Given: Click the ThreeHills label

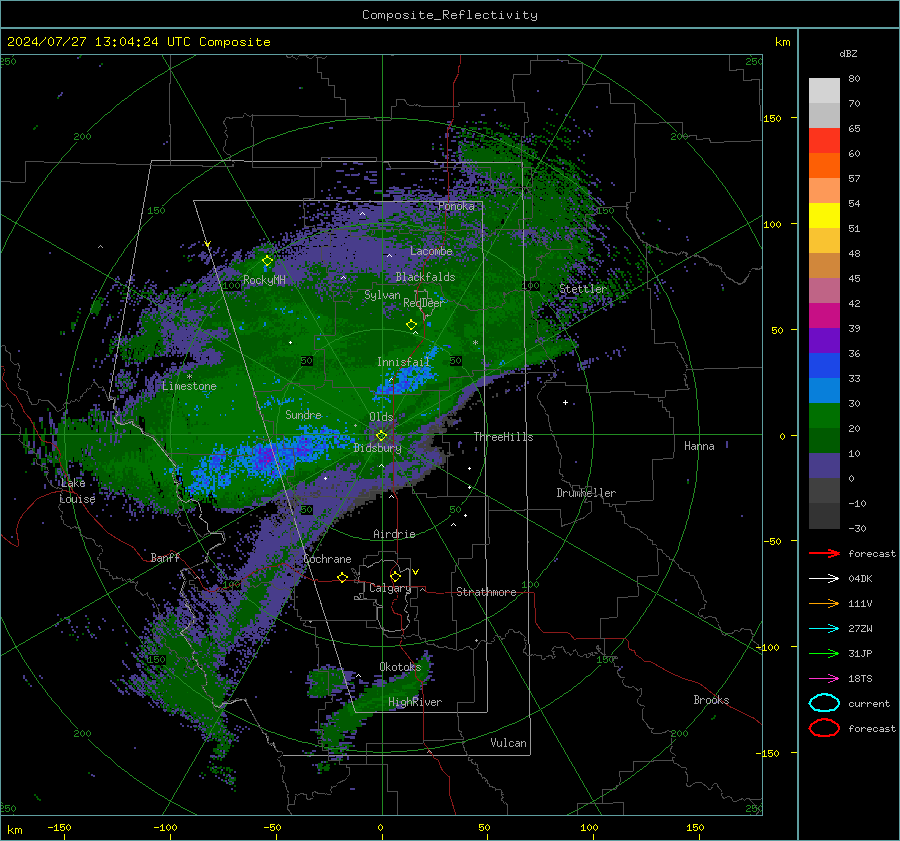Looking at the screenshot, I should pos(503,437).
